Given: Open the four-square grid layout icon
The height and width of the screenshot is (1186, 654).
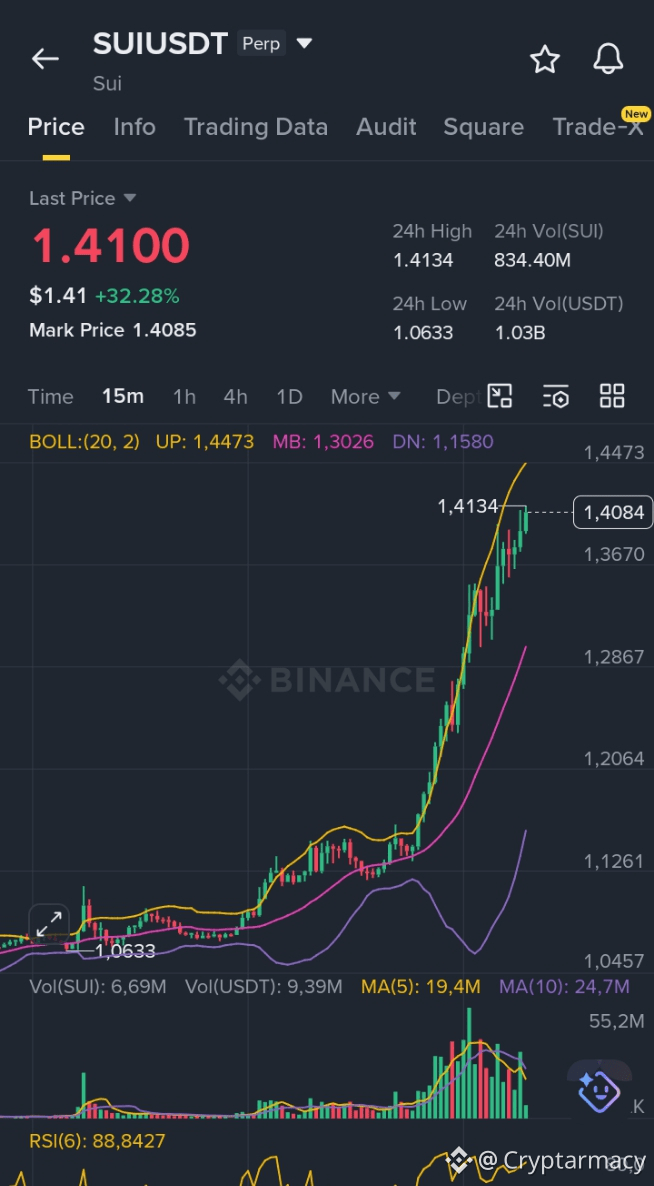Looking at the screenshot, I should click(612, 396).
